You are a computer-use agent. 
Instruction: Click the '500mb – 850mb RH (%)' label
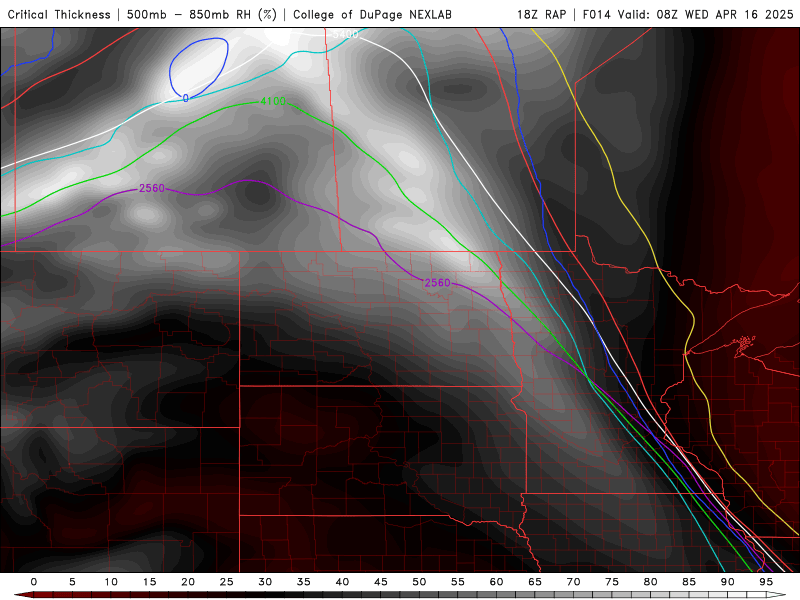pos(202,14)
